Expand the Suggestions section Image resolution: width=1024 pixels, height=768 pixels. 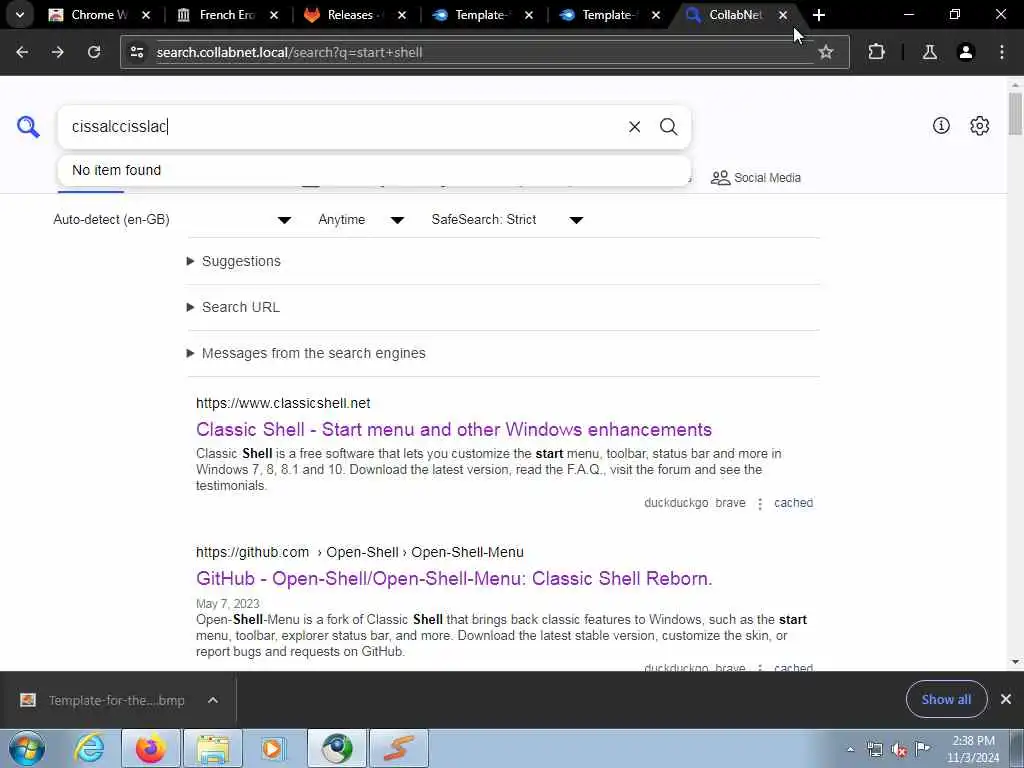tap(234, 261)
